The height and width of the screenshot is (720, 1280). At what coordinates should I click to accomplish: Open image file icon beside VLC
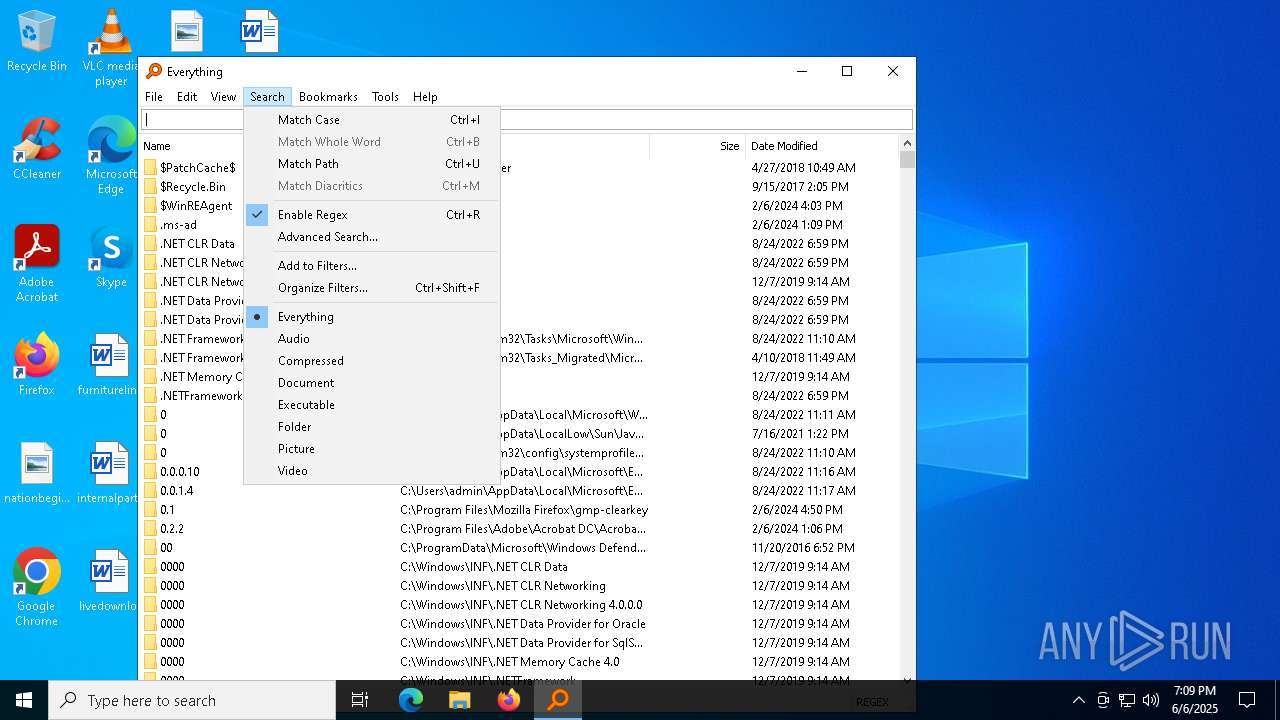point(187,31)
